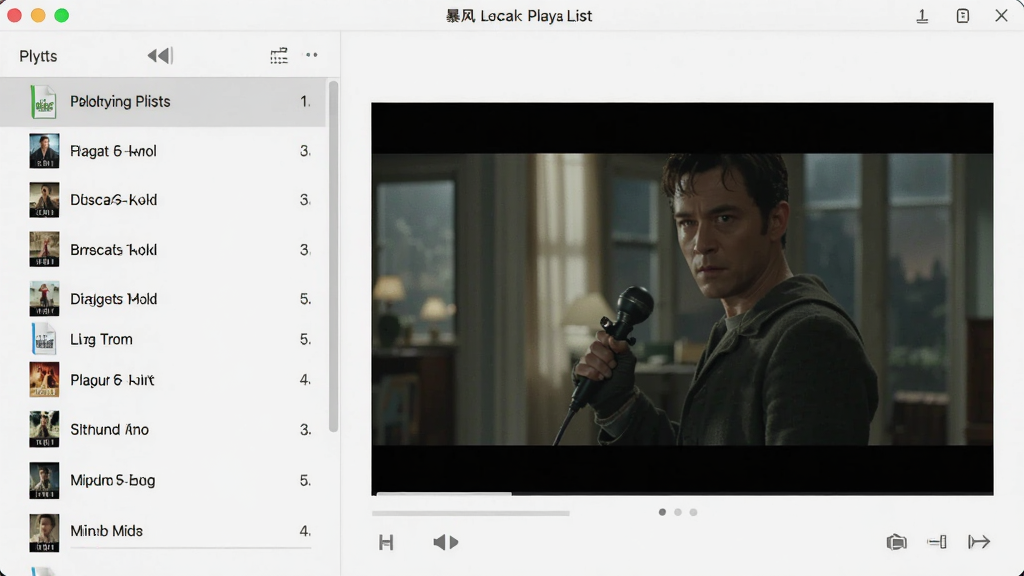Image resolution: width=1024 pixels, height=576 pixels.
Task: Click the thumbnail next to Ragat 6
Action: point(44,151)
